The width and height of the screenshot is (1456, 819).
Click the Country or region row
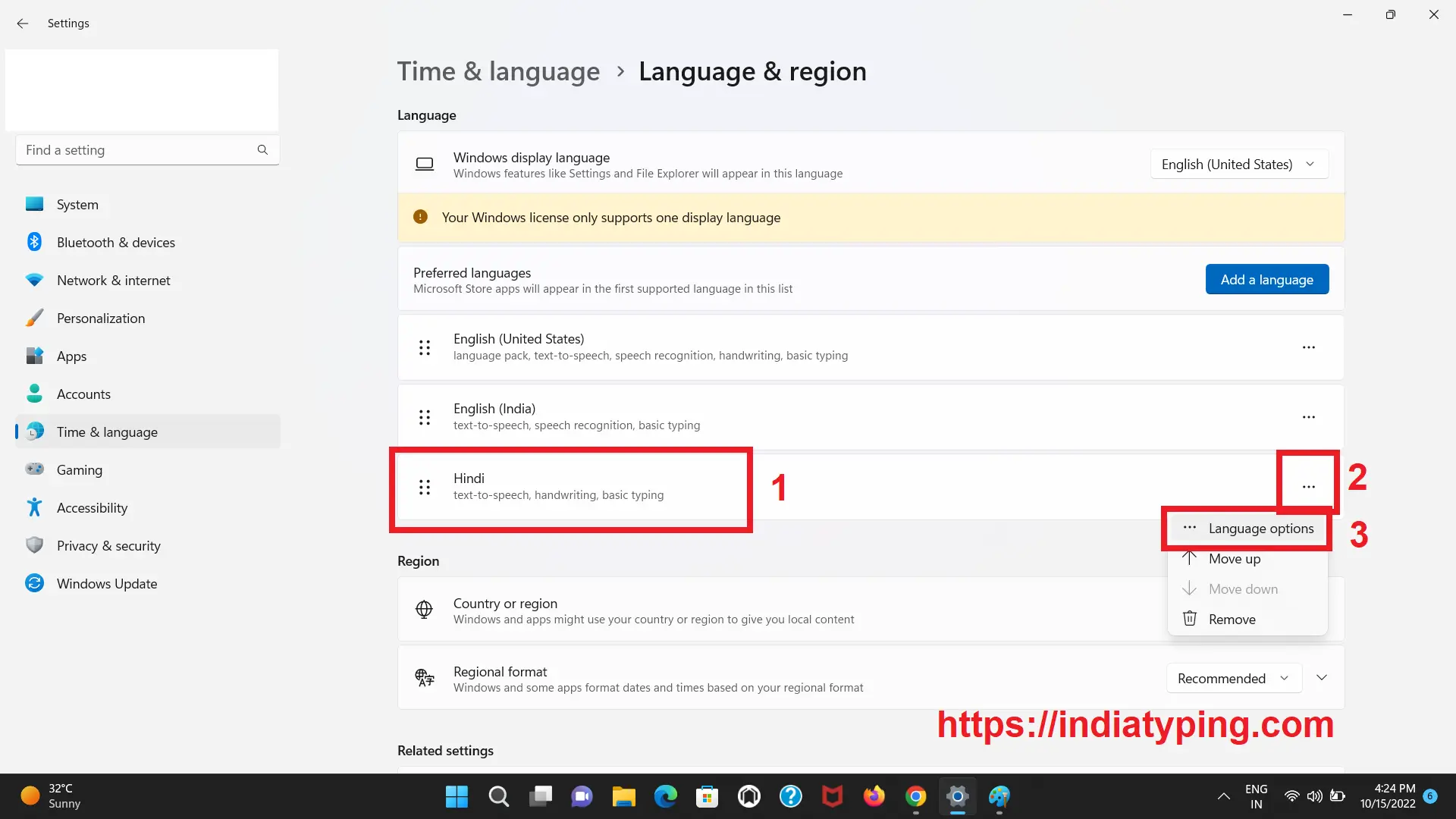(x=871, y=610)
